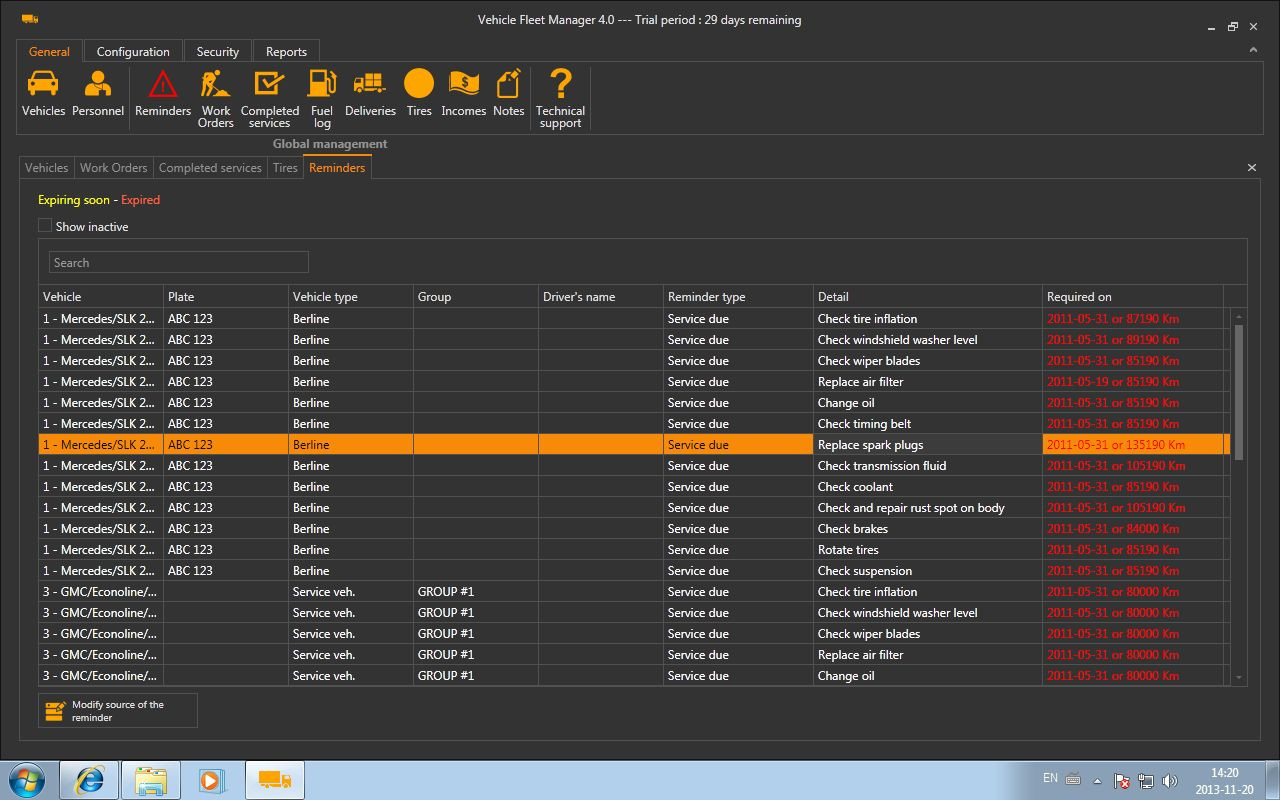Open the Notes icon

click(x=509, y=94)
